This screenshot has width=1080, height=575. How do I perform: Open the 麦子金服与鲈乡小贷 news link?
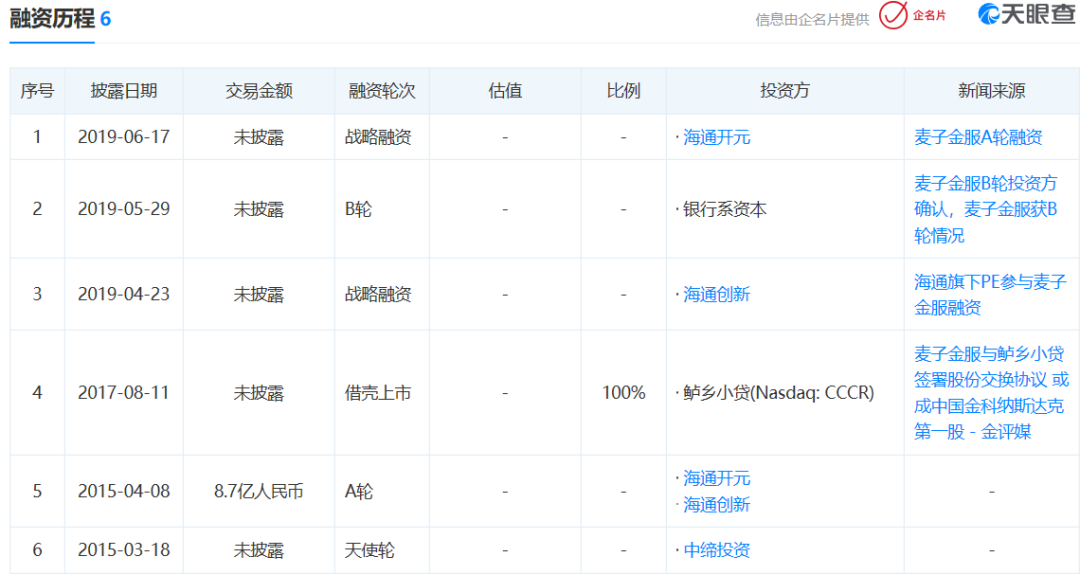click(x=991, y=393)
